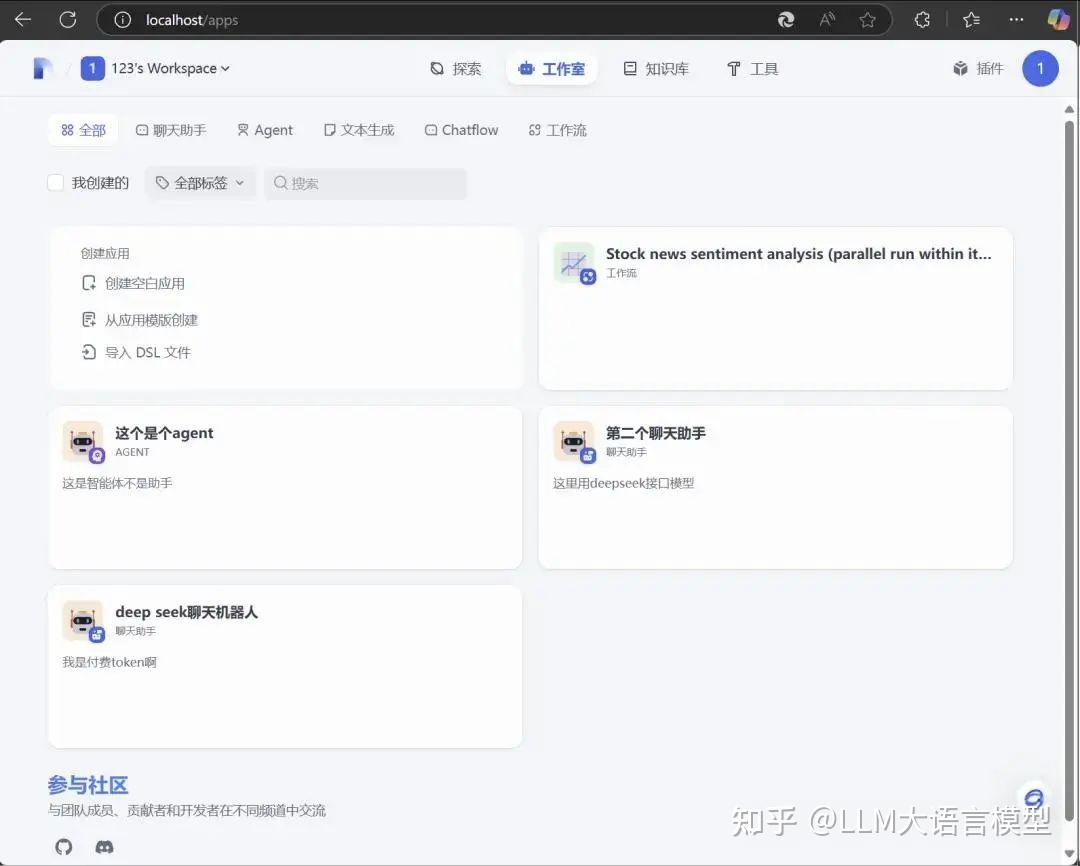The width and height of the screenshot is (1080, 866).
Task: Select the Agent filter tab
Action: [x=265, y=130]
